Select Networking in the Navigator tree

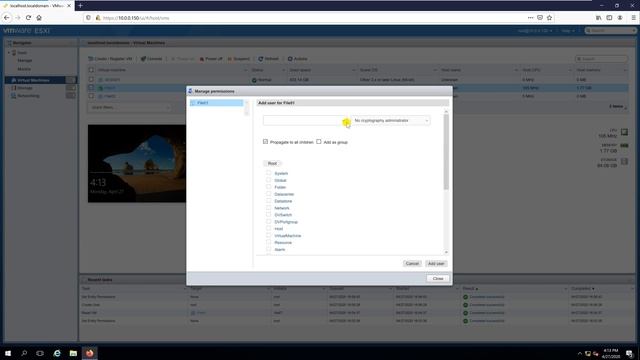[x=28, y=96]
